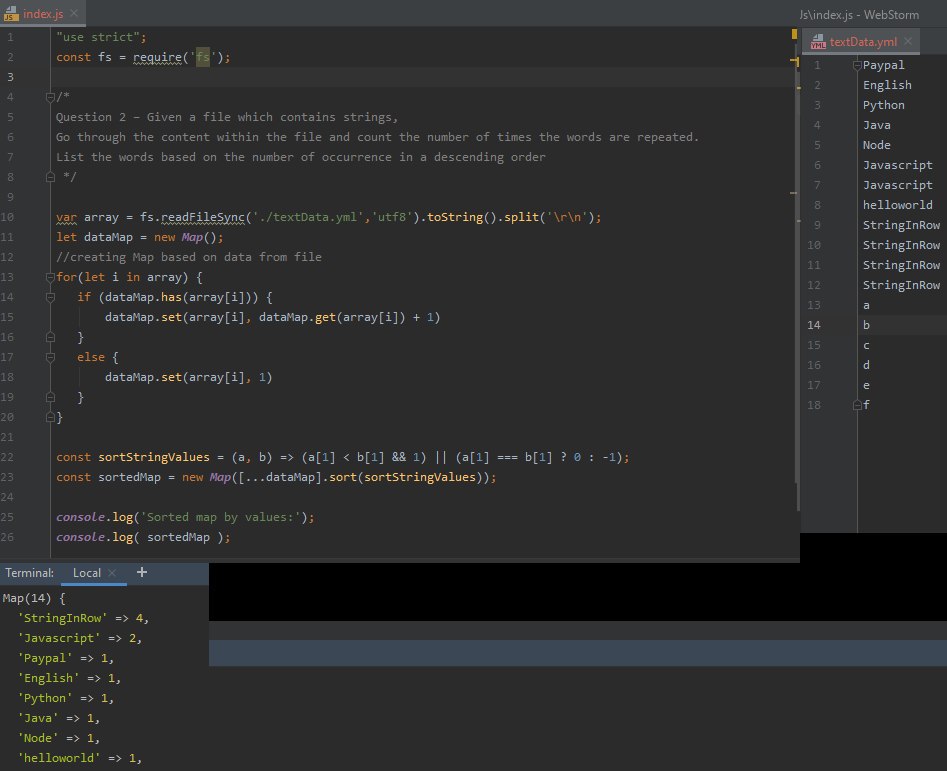
Task: Click "'helloworld' => 1" terminal line
Action: point(80,758)
